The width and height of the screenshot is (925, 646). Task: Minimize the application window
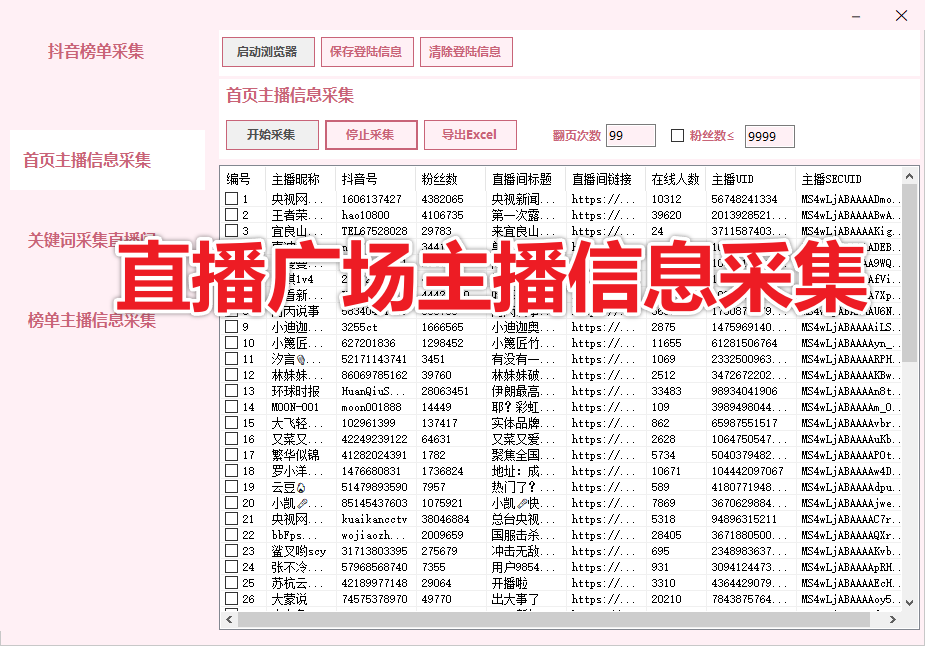855,16
